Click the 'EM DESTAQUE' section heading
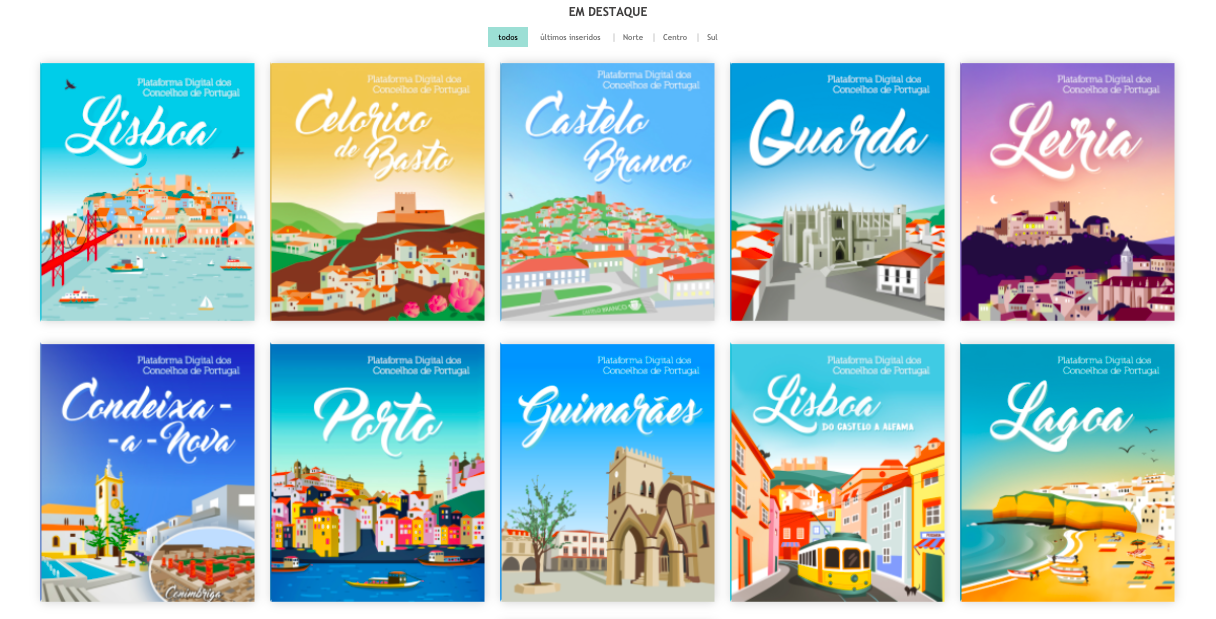 607,12
